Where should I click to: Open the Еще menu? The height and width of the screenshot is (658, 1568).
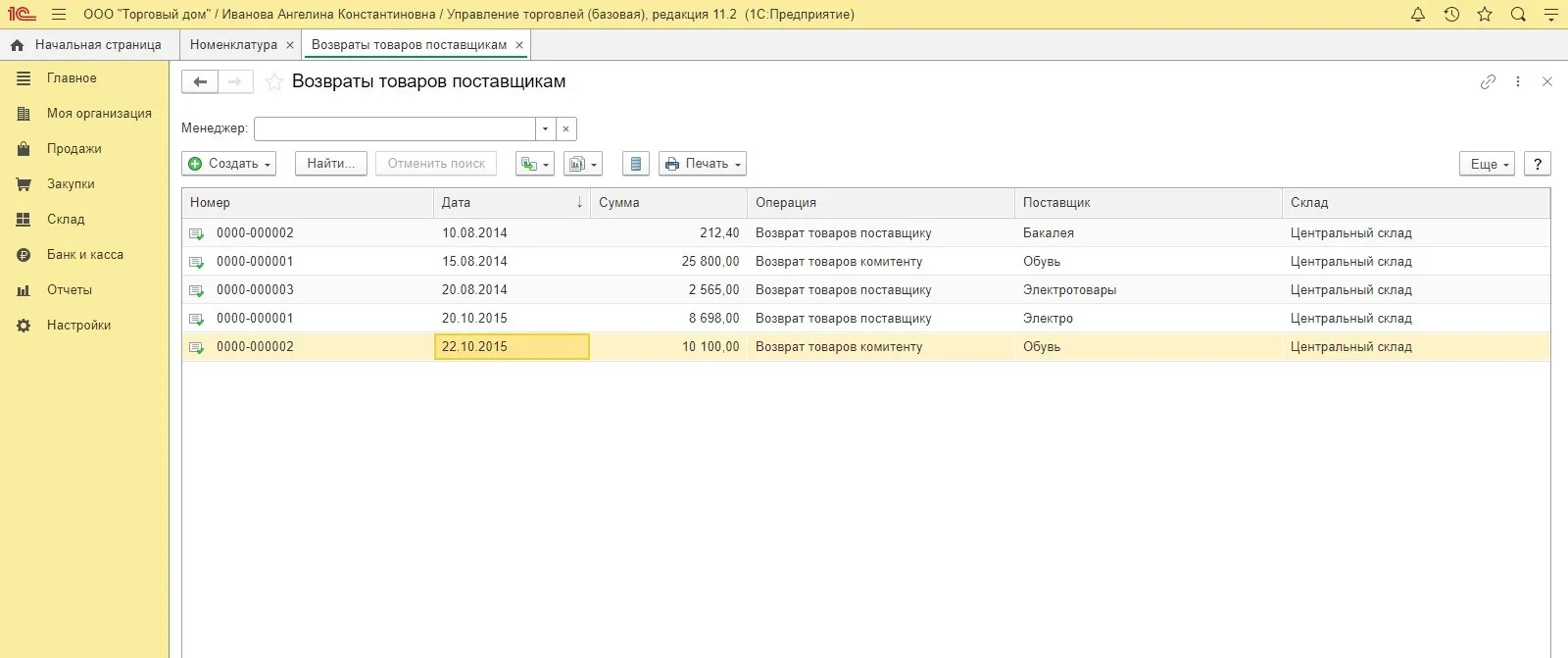(1487, 164)
